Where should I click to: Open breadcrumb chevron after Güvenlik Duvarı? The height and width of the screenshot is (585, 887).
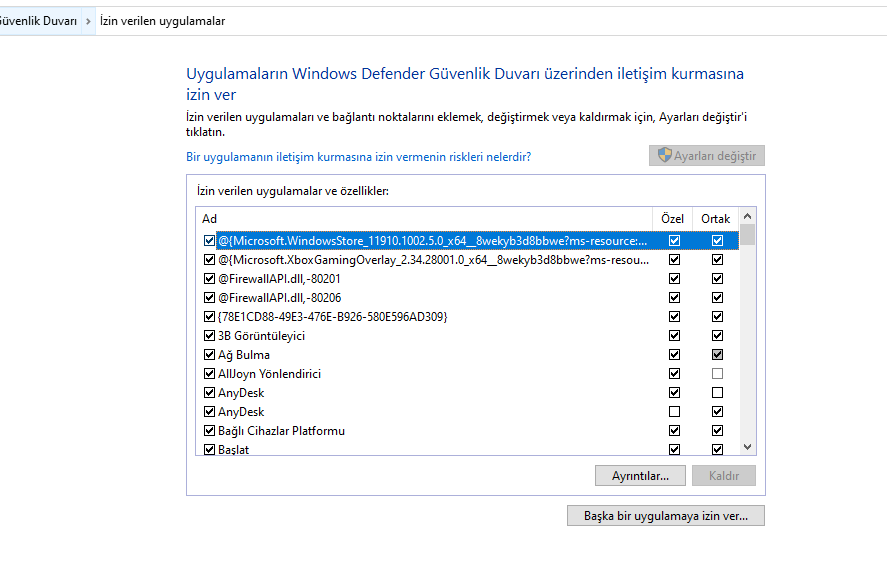[90, 21]
